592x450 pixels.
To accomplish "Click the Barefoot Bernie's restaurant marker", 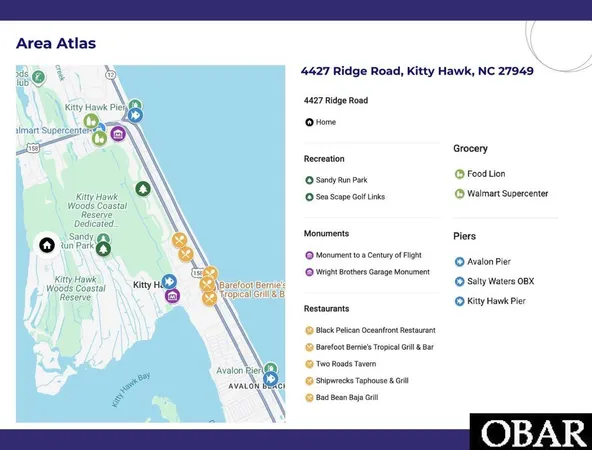I will [207, 285].
